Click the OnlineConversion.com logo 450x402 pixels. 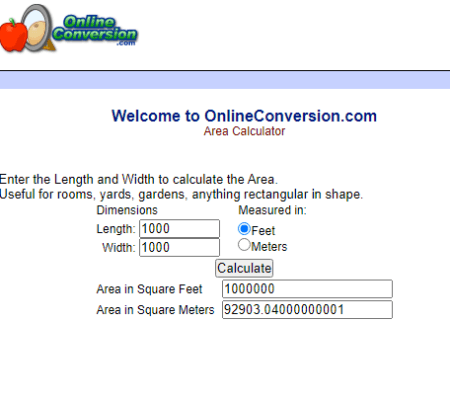(x=68, y=28)
